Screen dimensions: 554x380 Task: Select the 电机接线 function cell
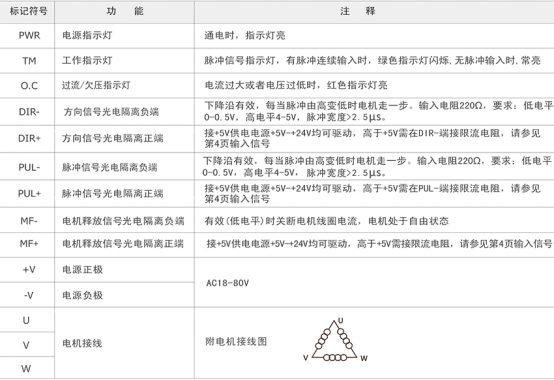124,343
